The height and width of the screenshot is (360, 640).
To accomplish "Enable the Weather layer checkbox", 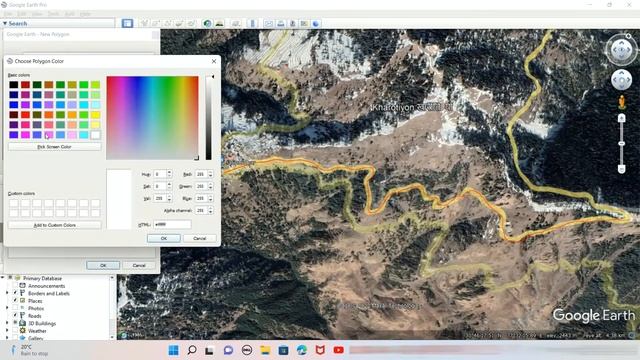I will click(15, 331).
